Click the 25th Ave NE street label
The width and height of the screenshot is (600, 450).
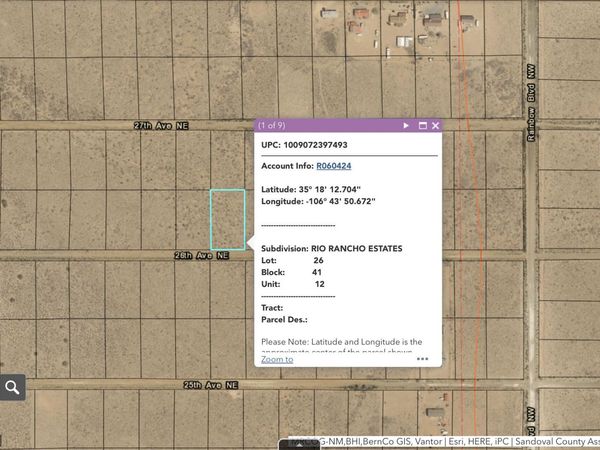point(210,385)
